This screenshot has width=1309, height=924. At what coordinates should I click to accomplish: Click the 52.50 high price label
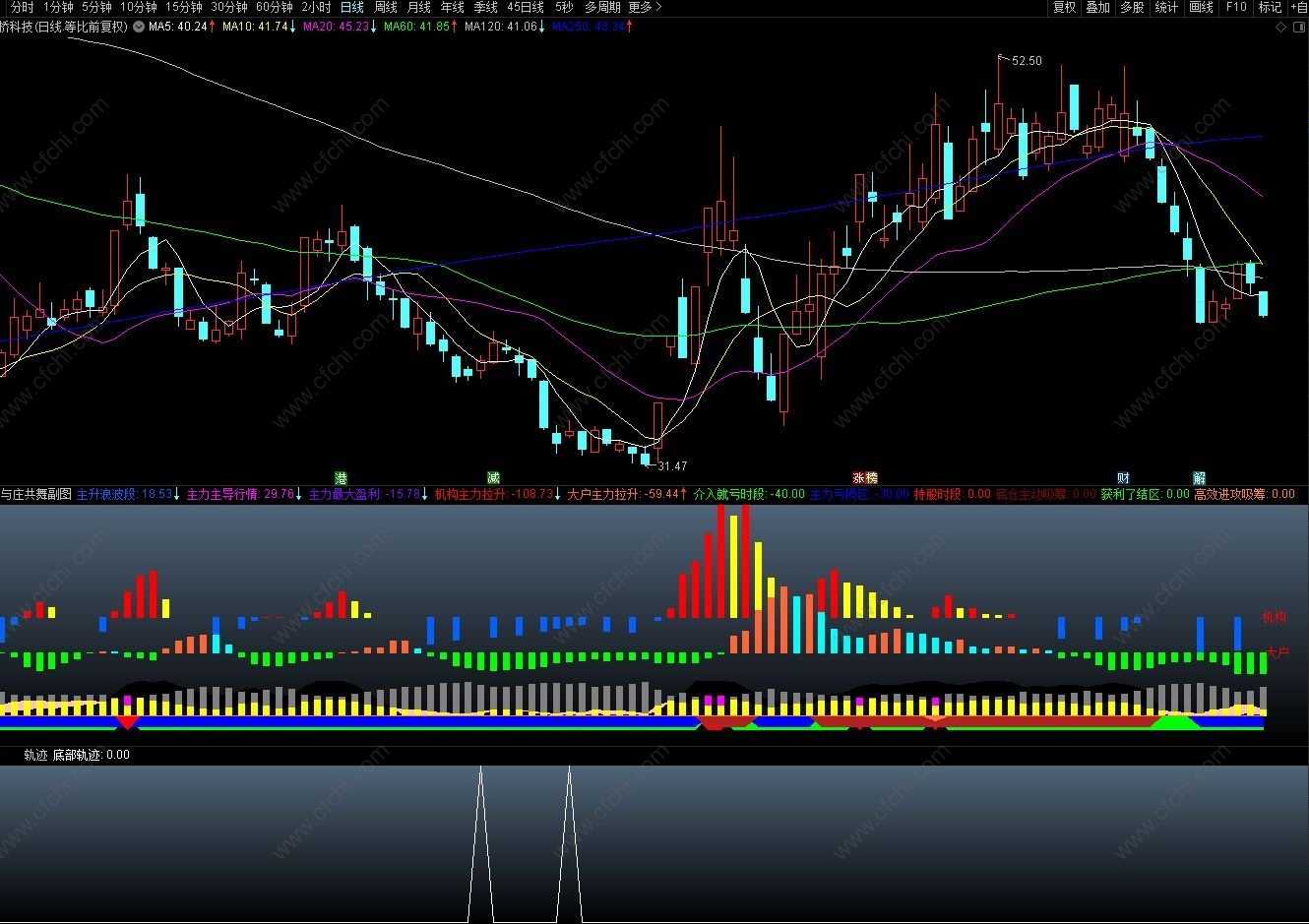point(1027,61)
